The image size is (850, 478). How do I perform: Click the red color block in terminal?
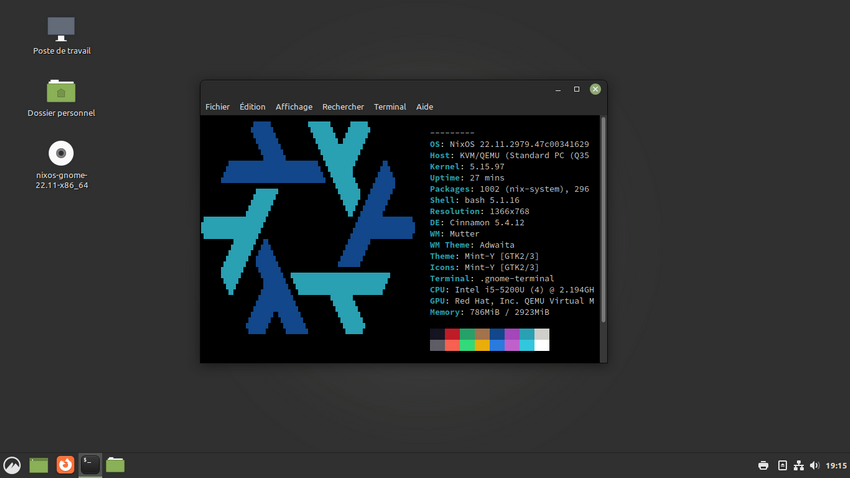(x=452, y=334)
